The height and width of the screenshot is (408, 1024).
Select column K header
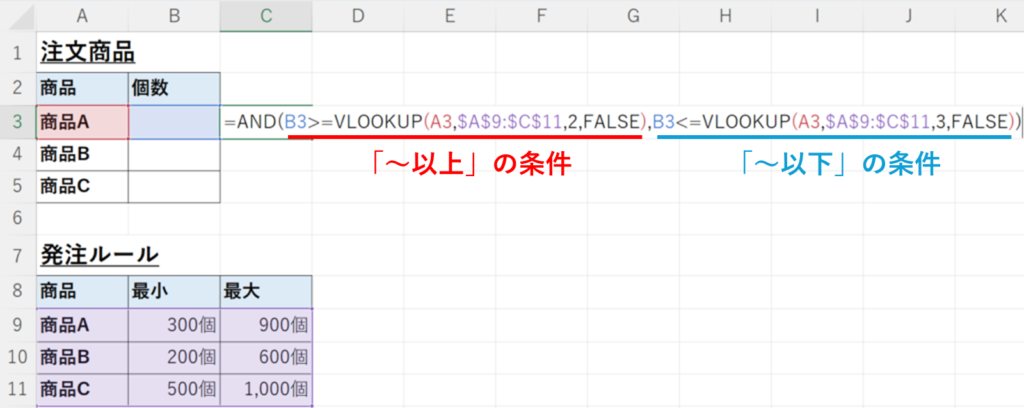[989, 16]
